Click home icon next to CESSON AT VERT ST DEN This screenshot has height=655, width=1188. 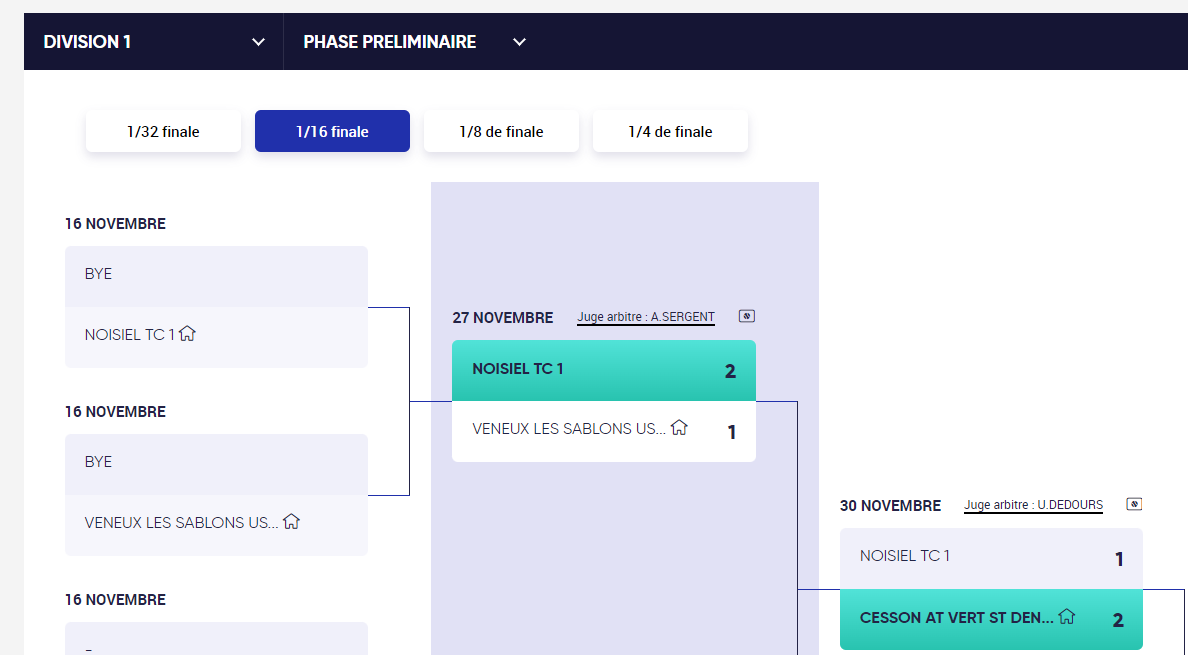pos(1067,616)
